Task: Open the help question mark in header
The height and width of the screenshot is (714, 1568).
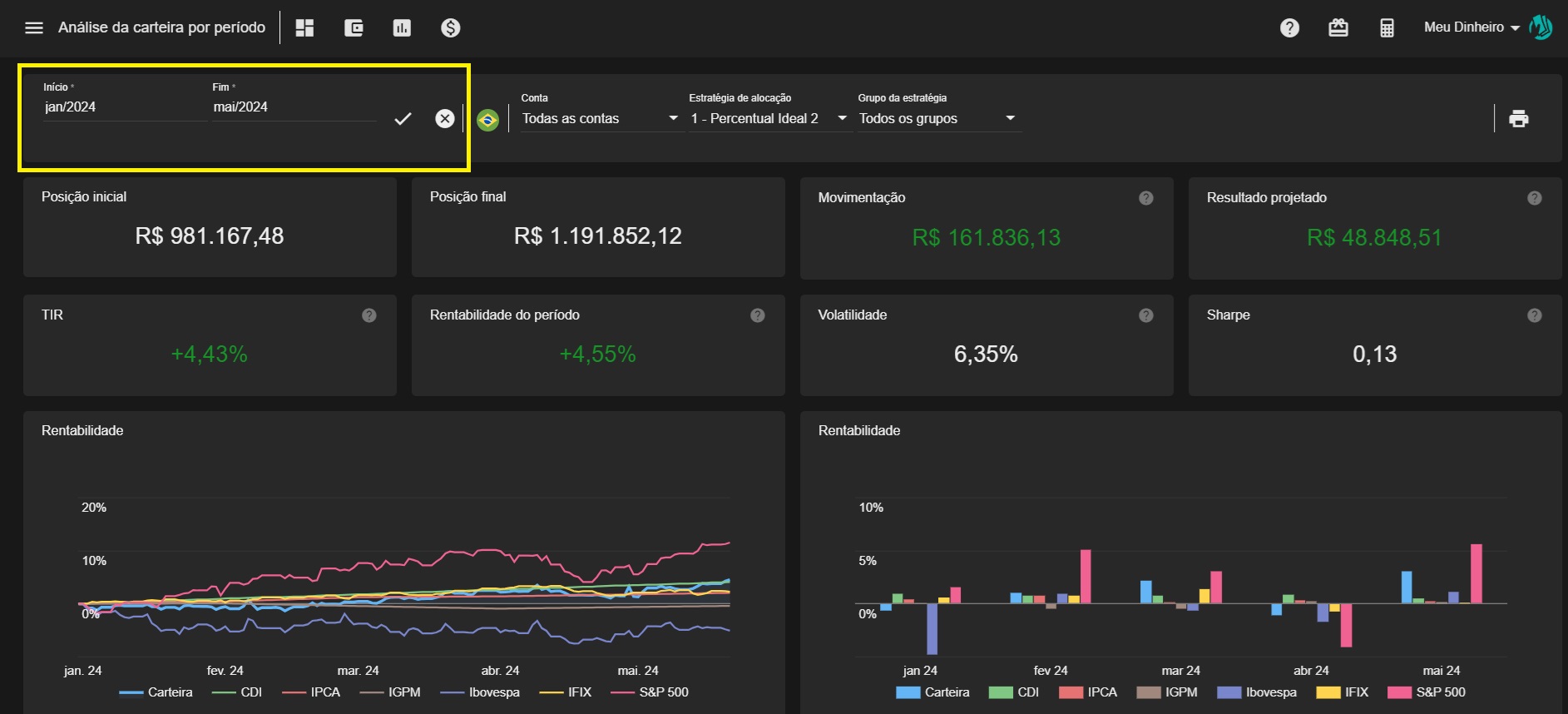Action: [x=1289, y=28]
